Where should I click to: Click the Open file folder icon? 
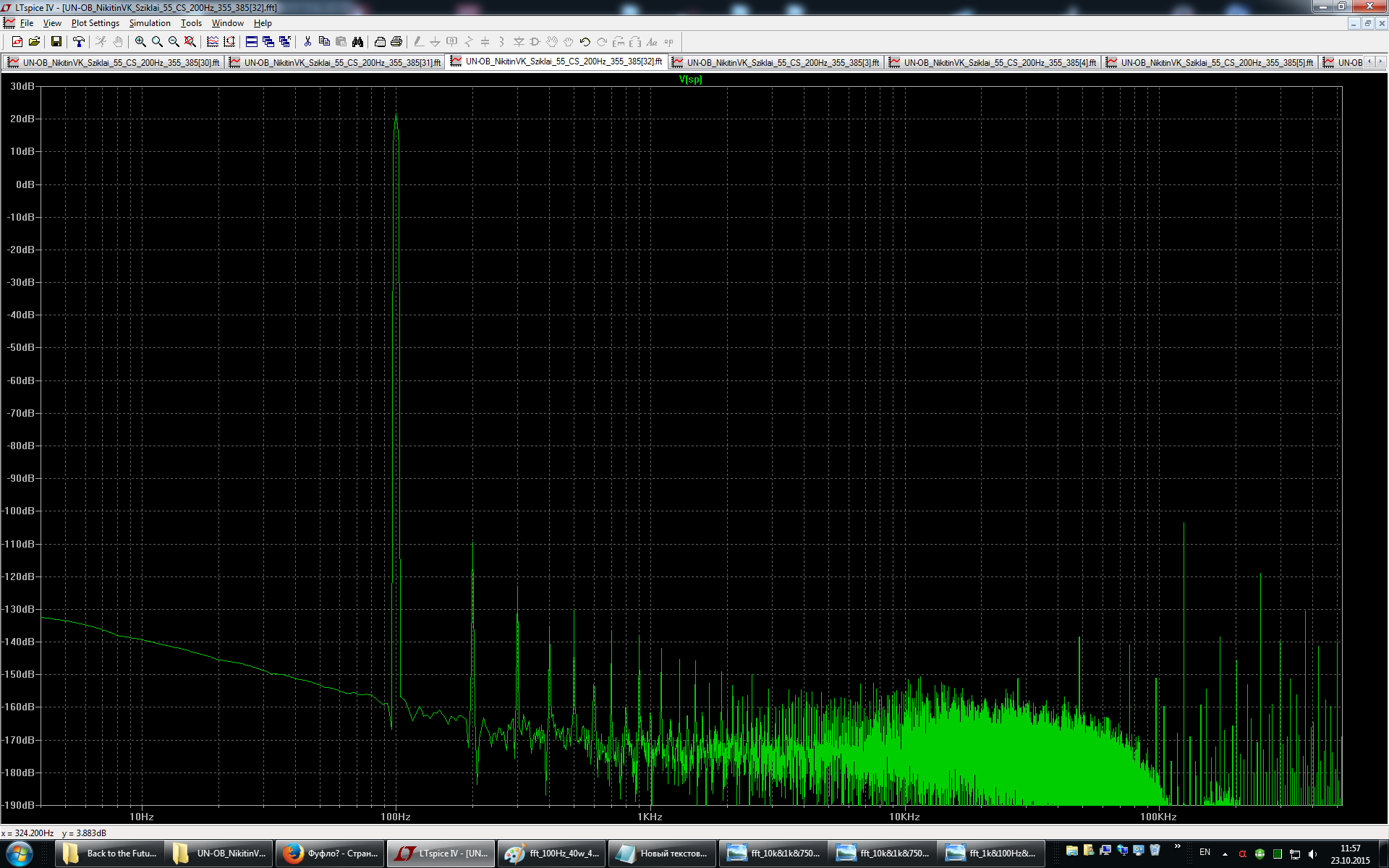pos(34,42)
